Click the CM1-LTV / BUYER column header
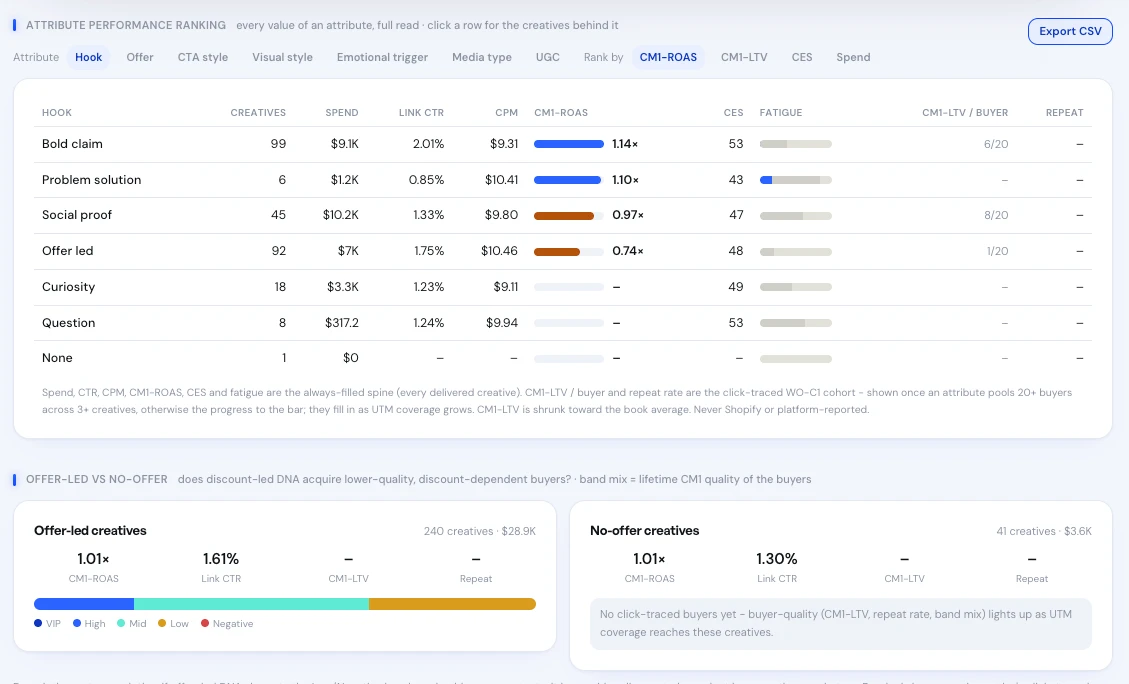The width and height of the screenshot is (1129, 684). (965, 112)
